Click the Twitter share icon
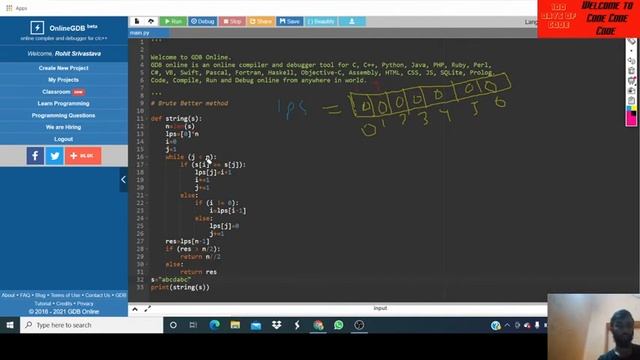The image size is (640, 360). point(55,156)
